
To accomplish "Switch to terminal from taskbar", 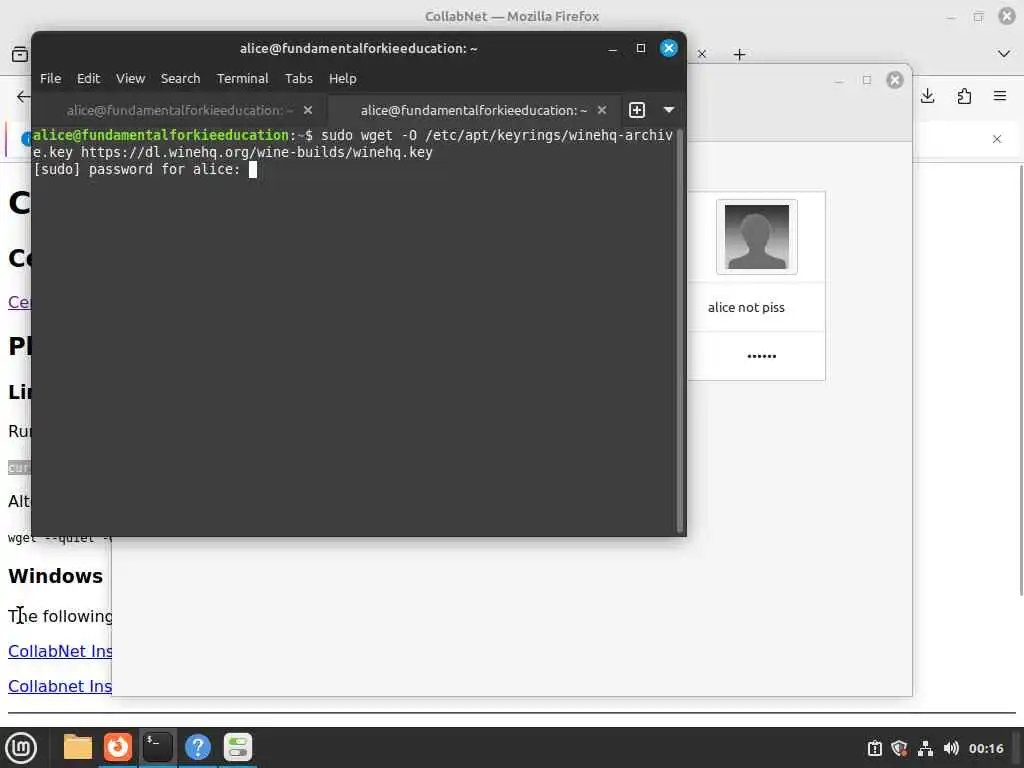I will [157, 747].
